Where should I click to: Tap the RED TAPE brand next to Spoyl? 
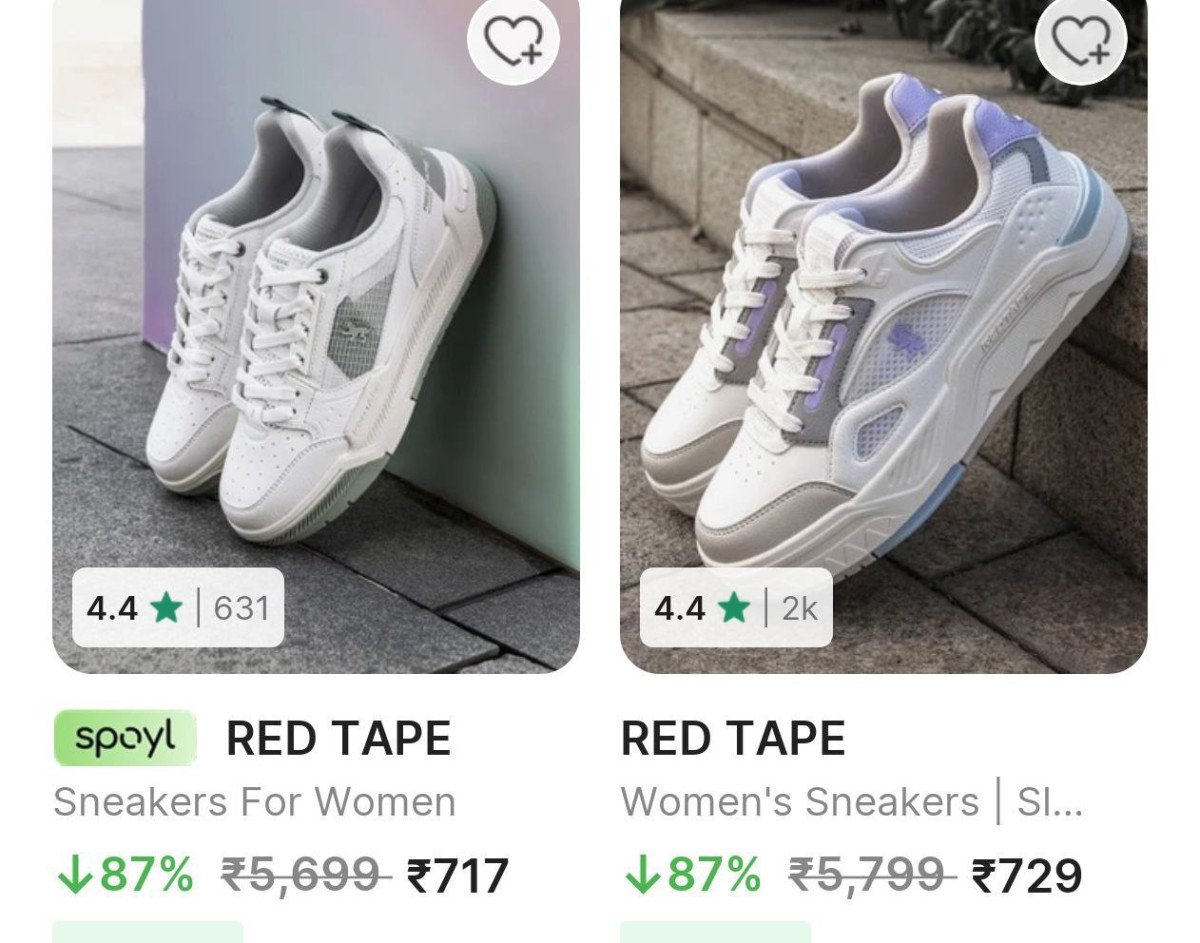(338, 739)
